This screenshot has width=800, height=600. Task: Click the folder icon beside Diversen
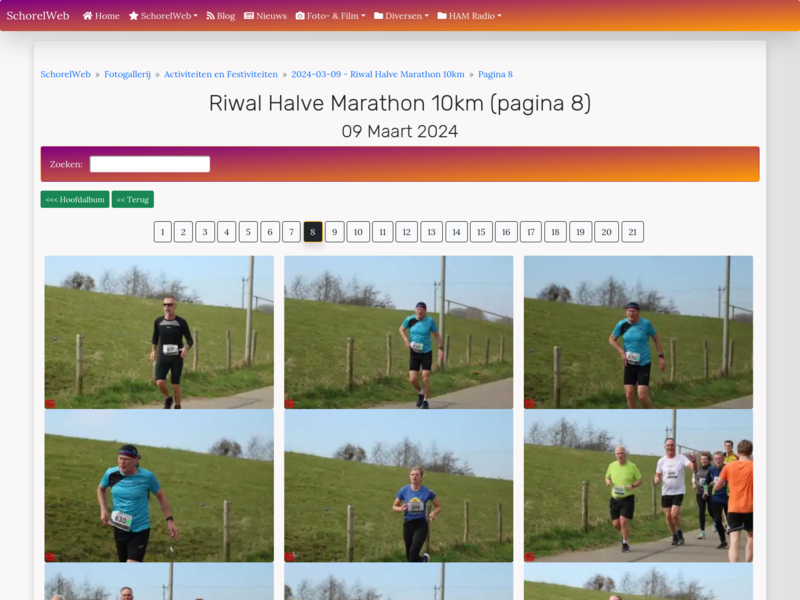[x=379, y=16]
